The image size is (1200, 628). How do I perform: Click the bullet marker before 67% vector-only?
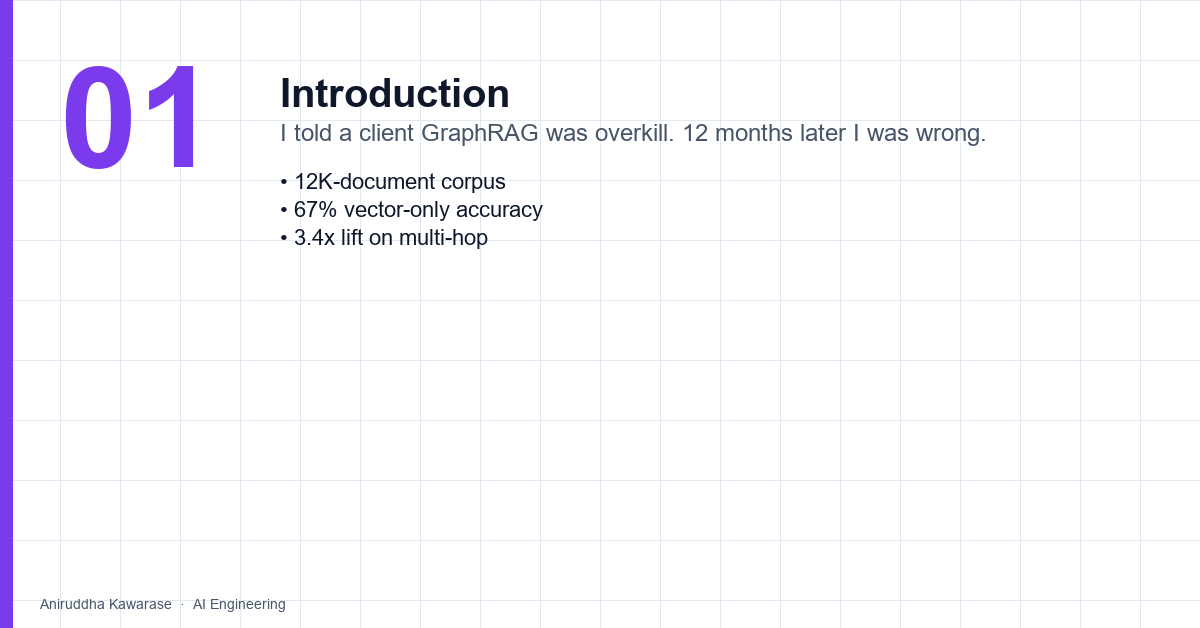tap(284, 210)
